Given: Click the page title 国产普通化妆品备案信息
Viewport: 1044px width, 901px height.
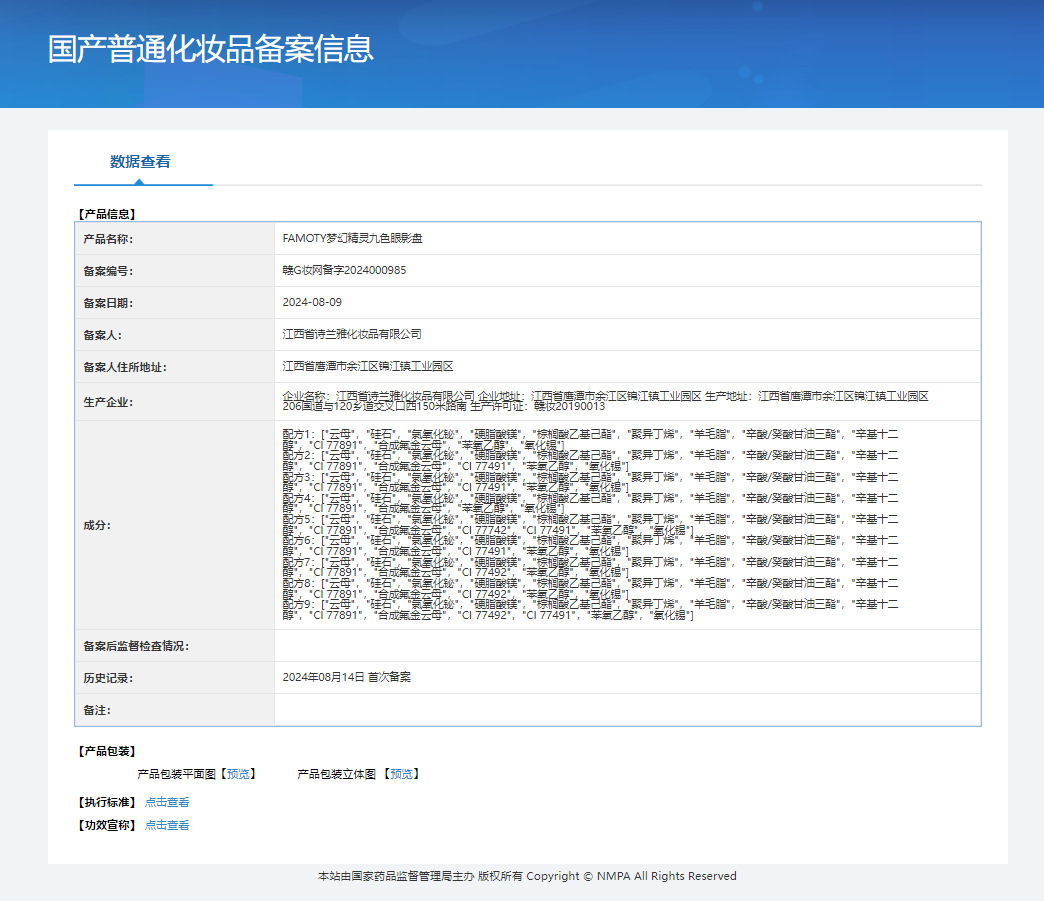Looking at the screenshot, I should pos(210,49).
